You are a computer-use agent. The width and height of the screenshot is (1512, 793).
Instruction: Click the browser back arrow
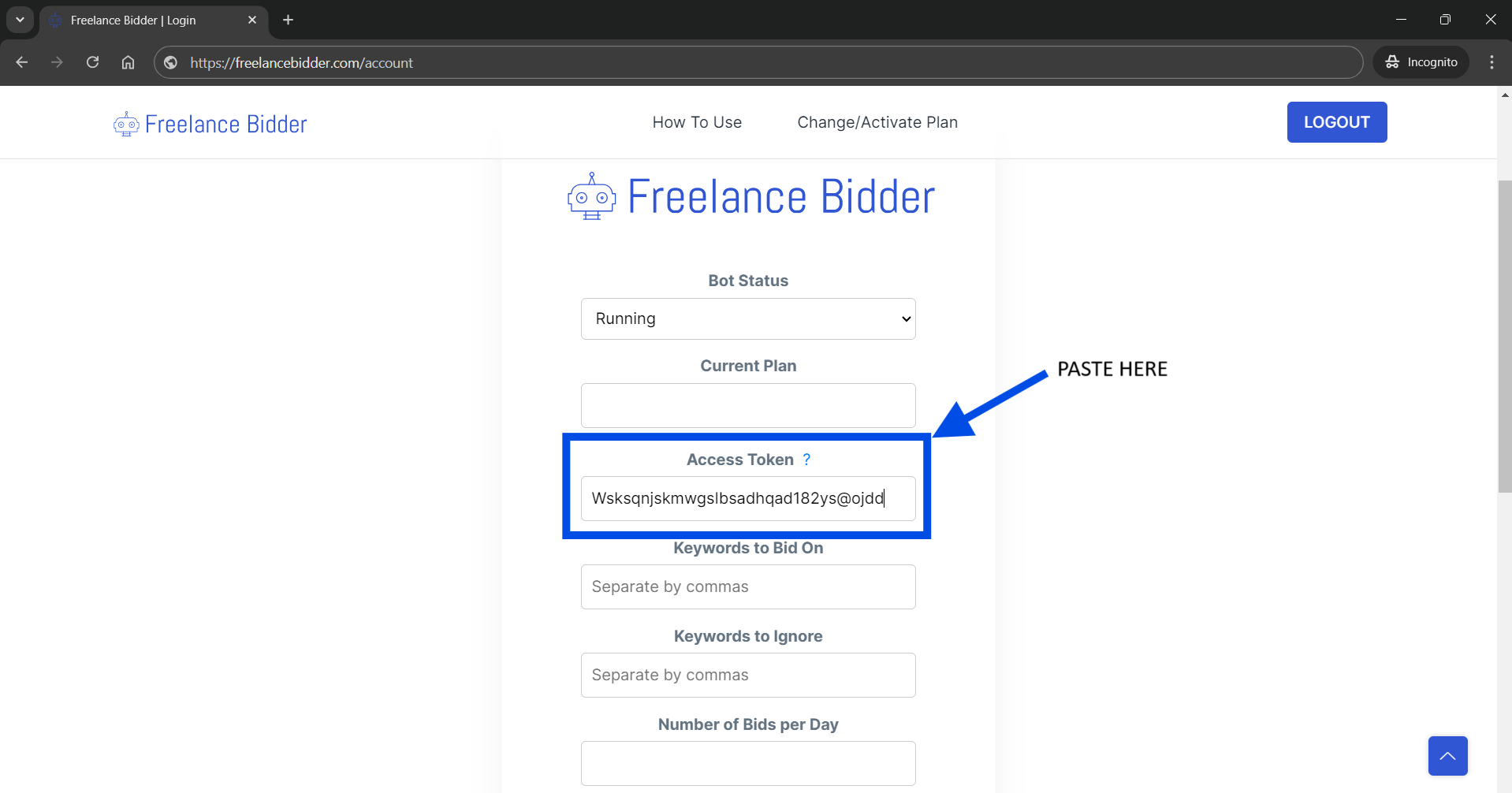22,62
